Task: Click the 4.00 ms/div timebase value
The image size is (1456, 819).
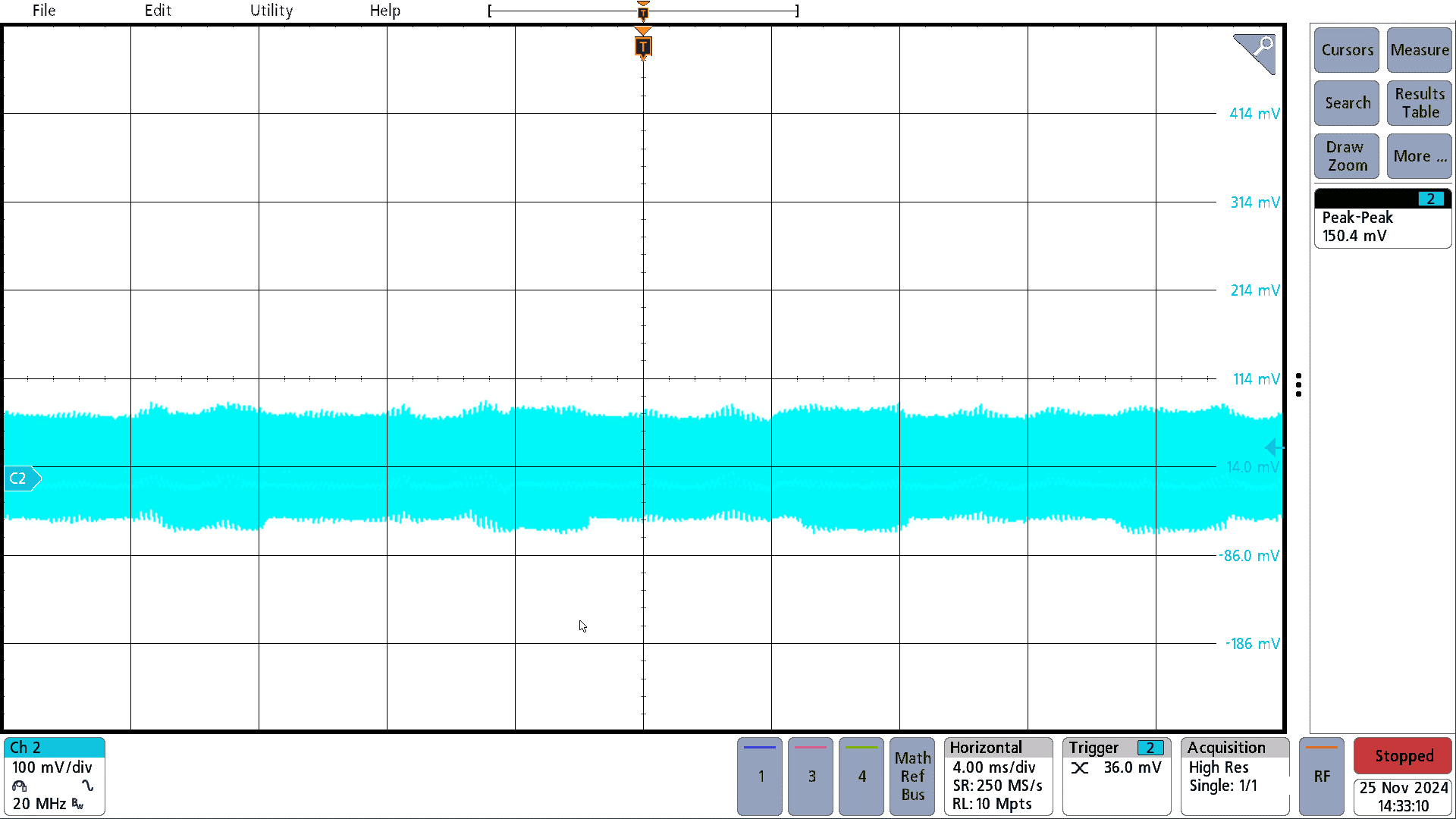Action: point(994,767)
